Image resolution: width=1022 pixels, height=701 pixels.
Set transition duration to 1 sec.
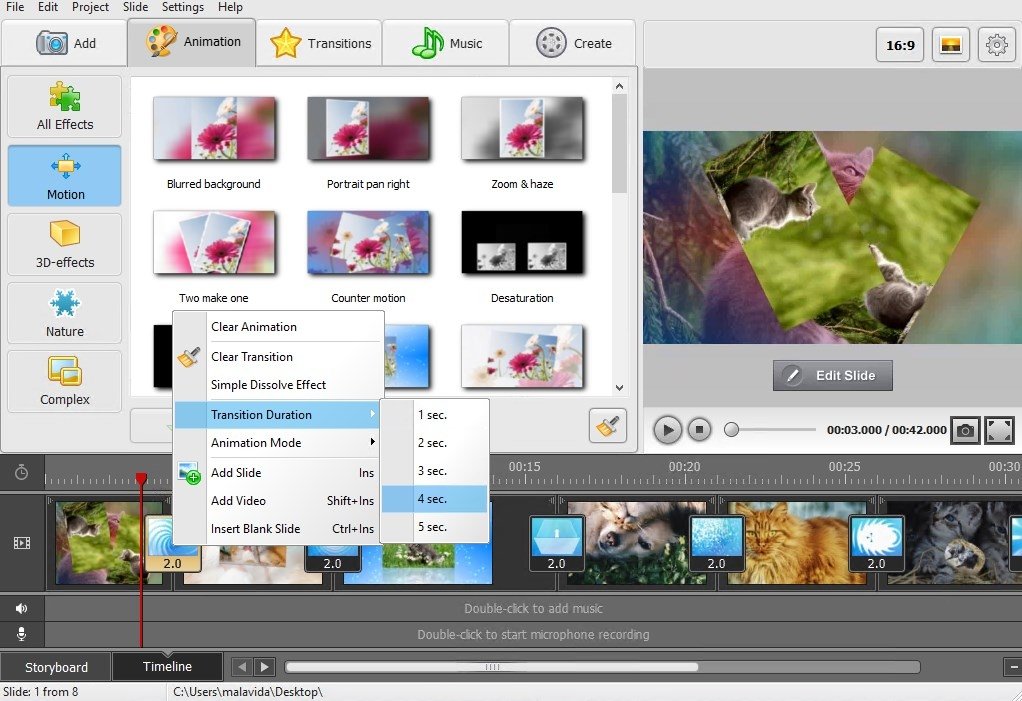pyautogui.click(x=434, y=415)
